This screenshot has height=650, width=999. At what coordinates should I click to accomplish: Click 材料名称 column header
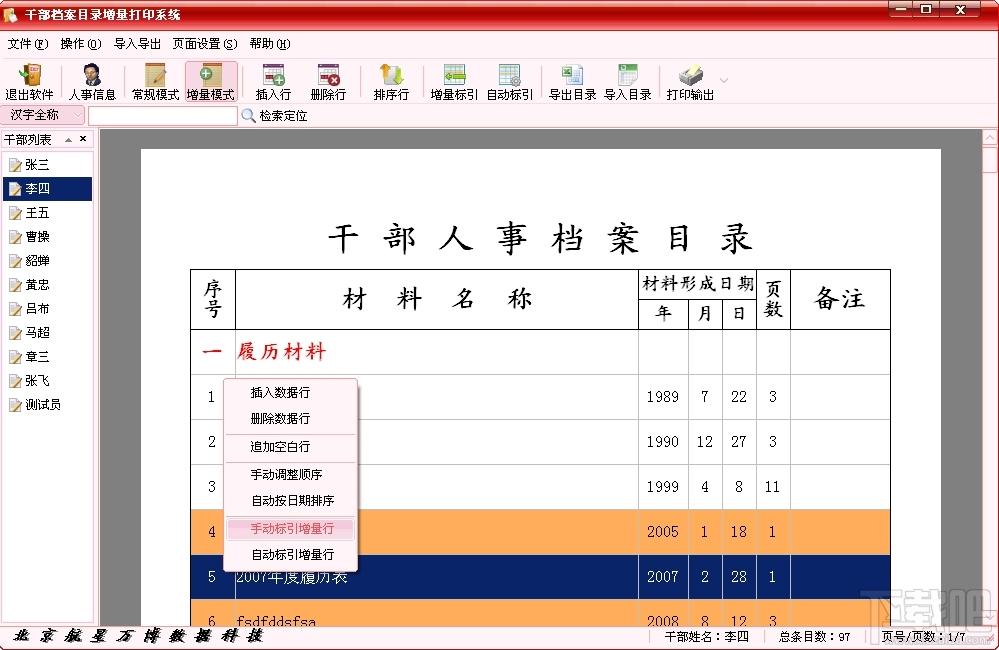(x=437, y=299)
